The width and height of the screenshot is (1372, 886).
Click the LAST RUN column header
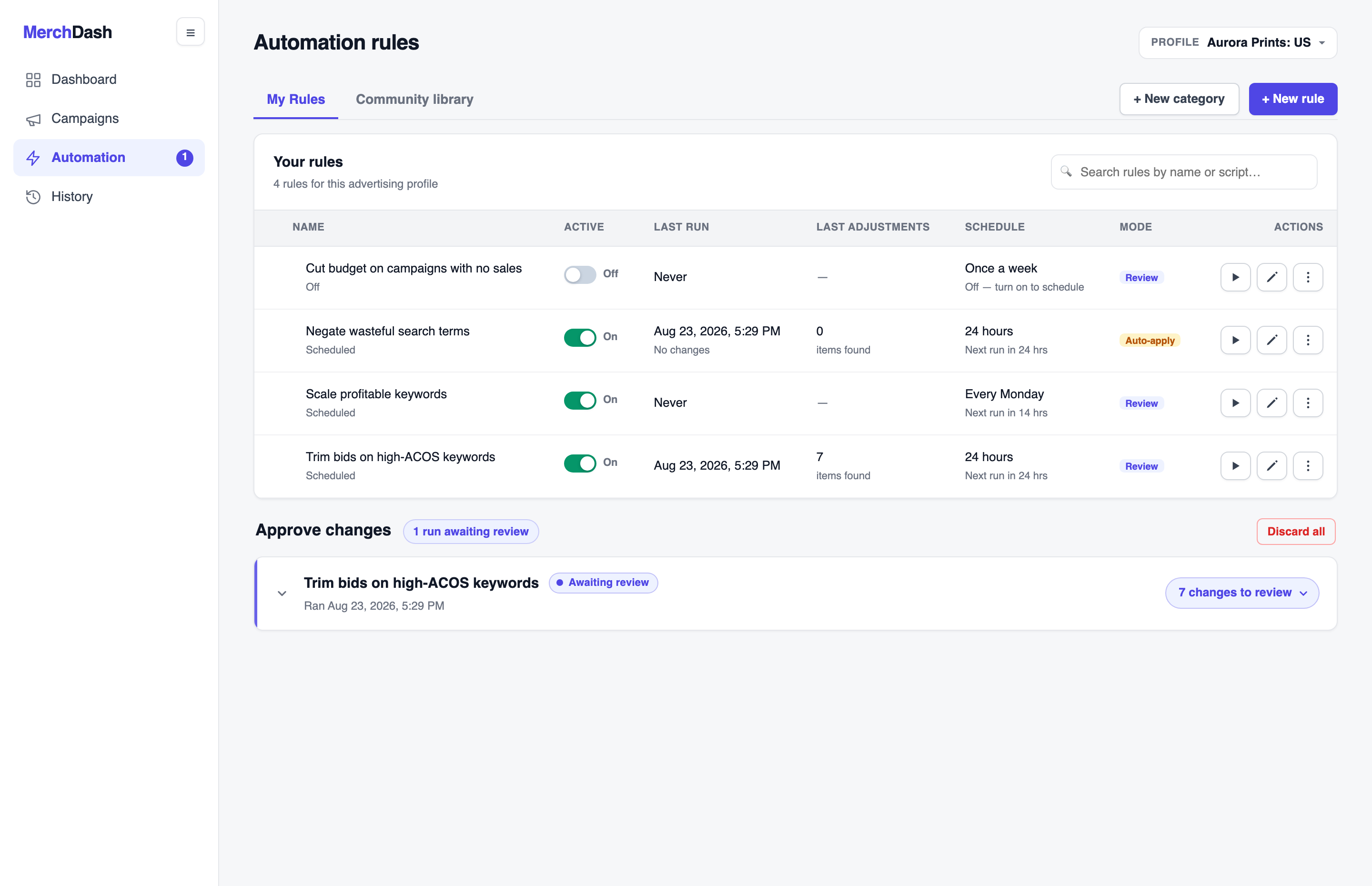(x=681, y=227)
